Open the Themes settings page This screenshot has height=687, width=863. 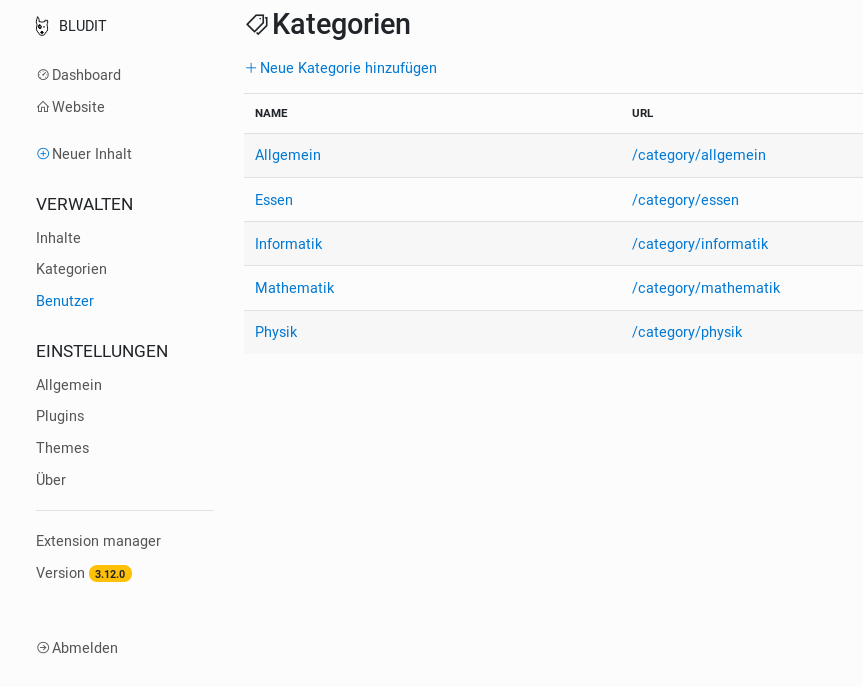click(63, 448)
